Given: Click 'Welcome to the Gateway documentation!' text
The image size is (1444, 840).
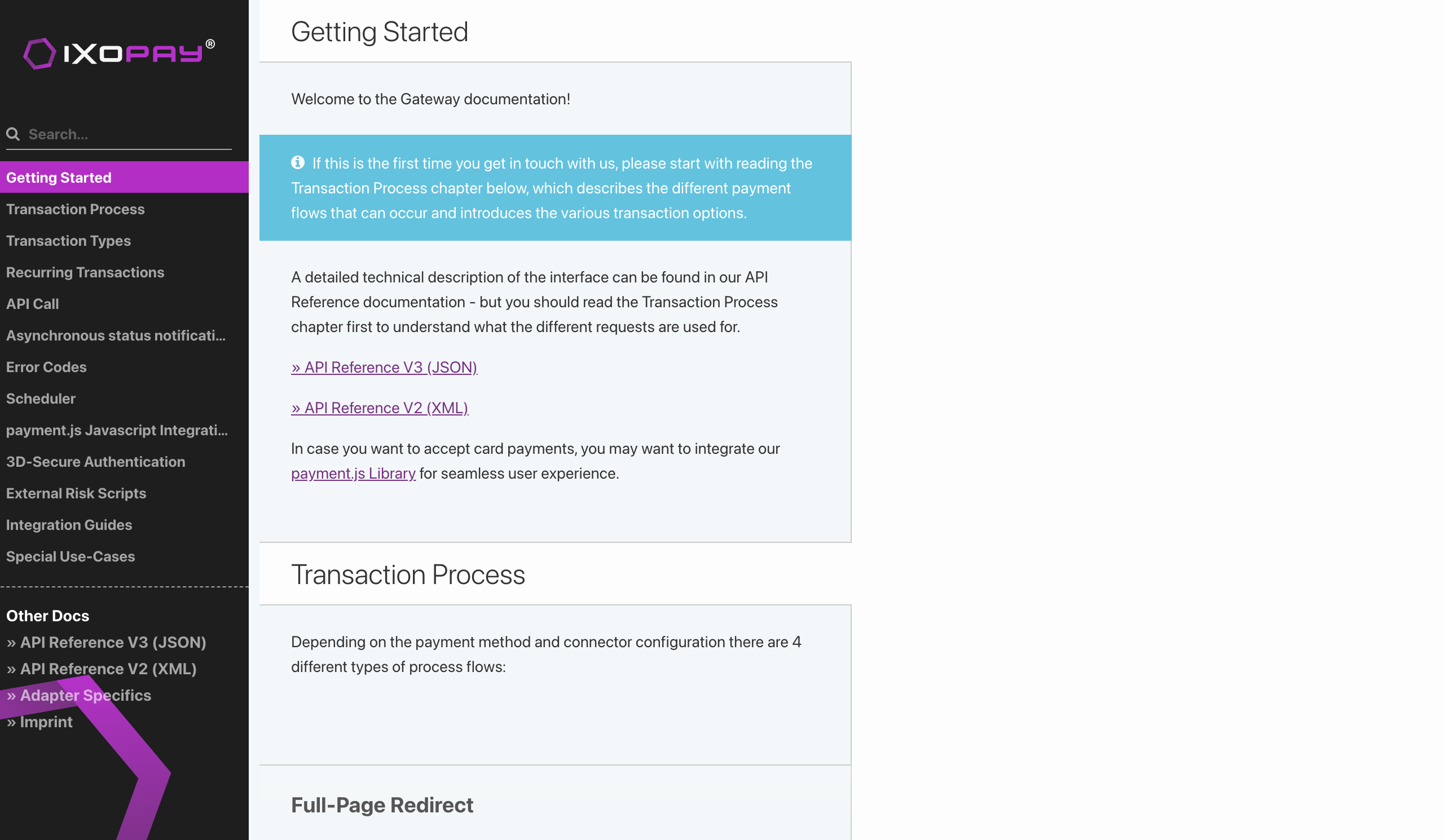Looking at the screenshot, I should click(430, 99).
